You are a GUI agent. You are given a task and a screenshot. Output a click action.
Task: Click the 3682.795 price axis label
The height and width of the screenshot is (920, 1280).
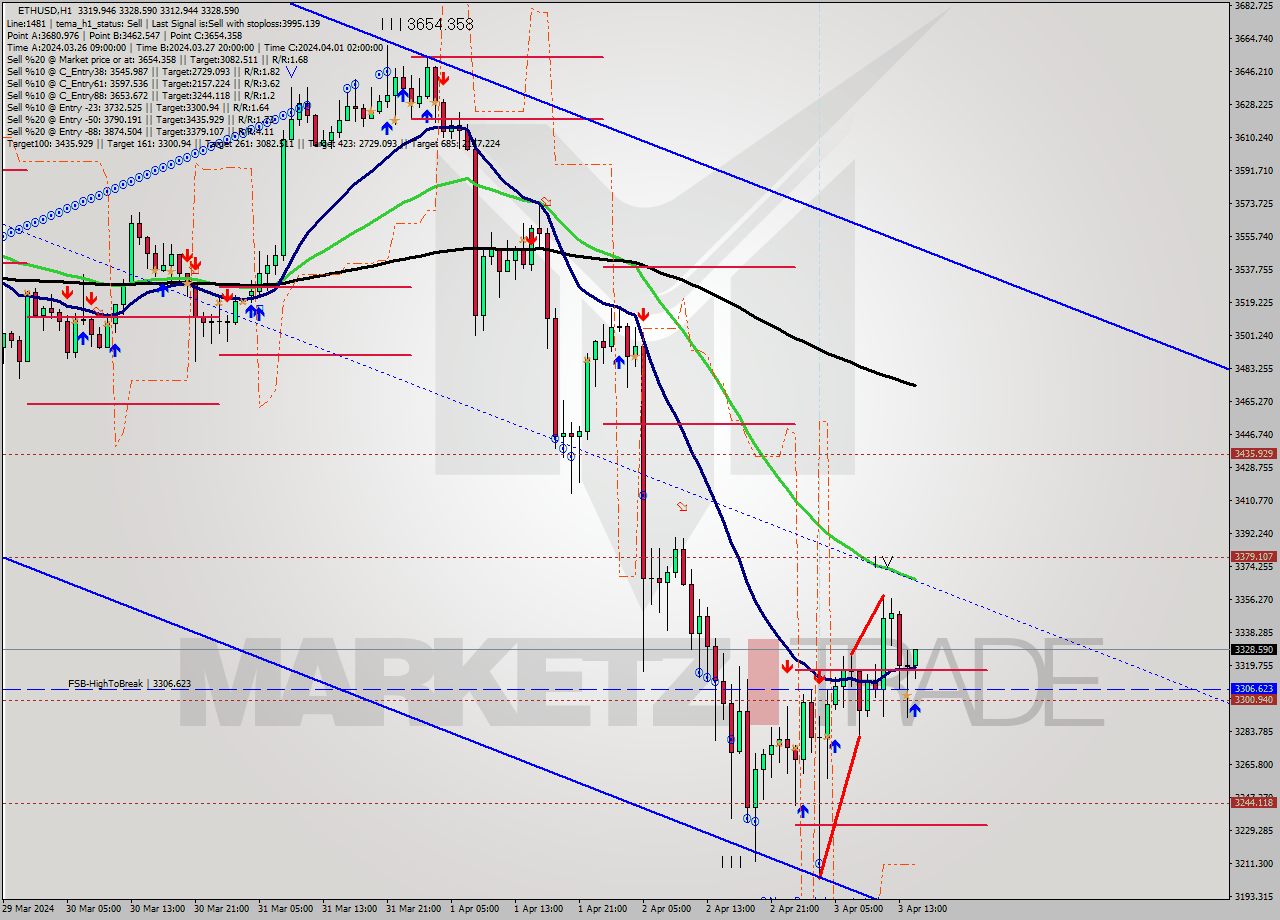coord(1254,6)
